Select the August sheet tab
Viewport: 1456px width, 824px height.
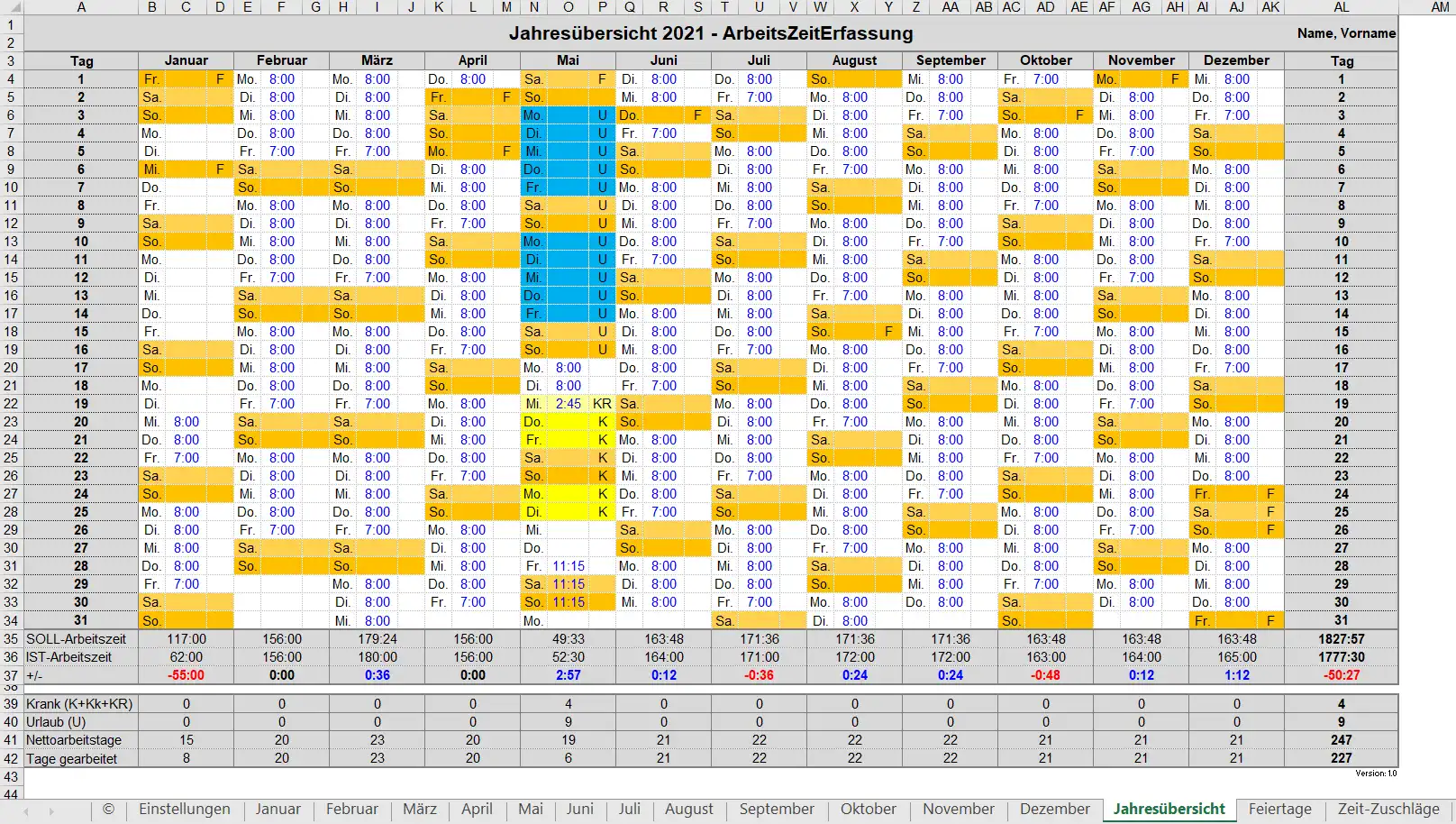[x=689, y=809]
